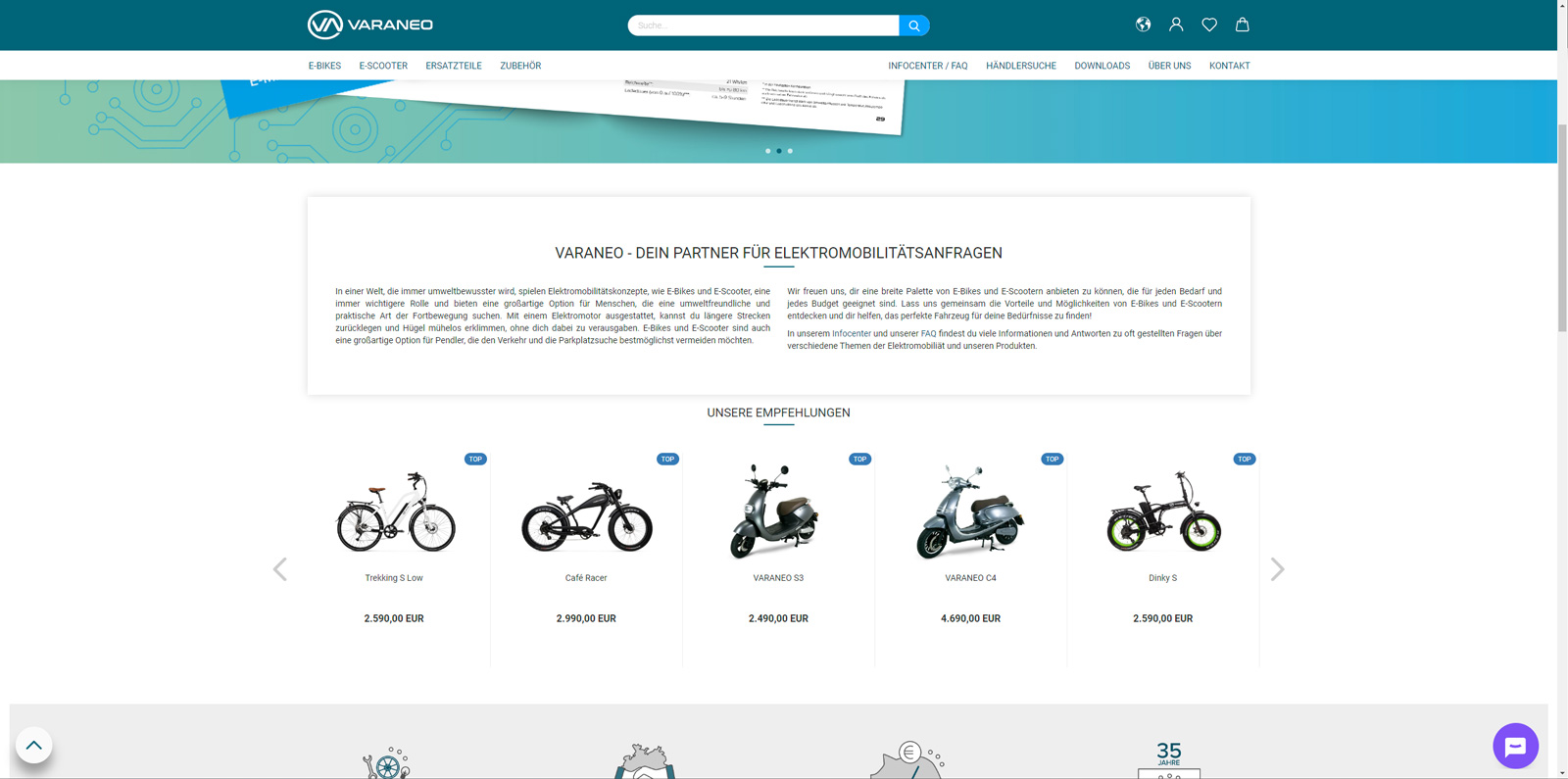
Task: Click the search magnifier button
Action: tap(913, 25)
